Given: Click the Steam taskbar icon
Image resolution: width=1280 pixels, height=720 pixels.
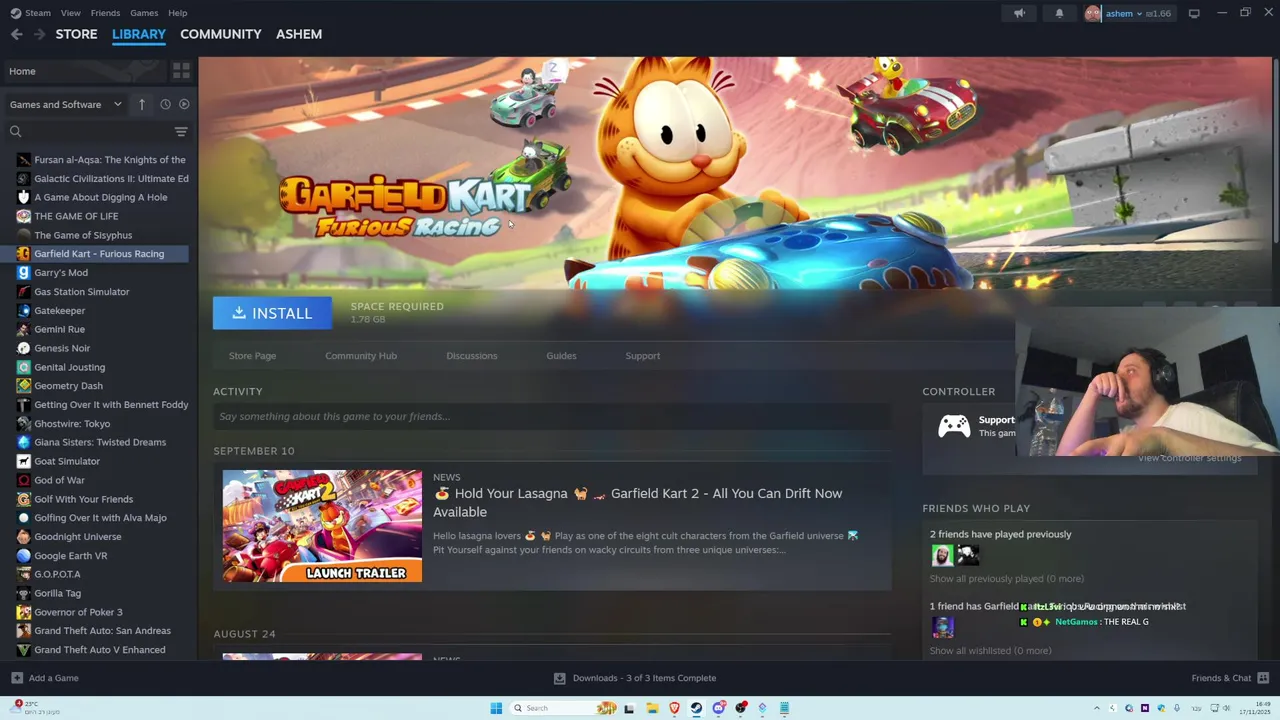Looking at the screenshot, I should click(x=696, y=708).
